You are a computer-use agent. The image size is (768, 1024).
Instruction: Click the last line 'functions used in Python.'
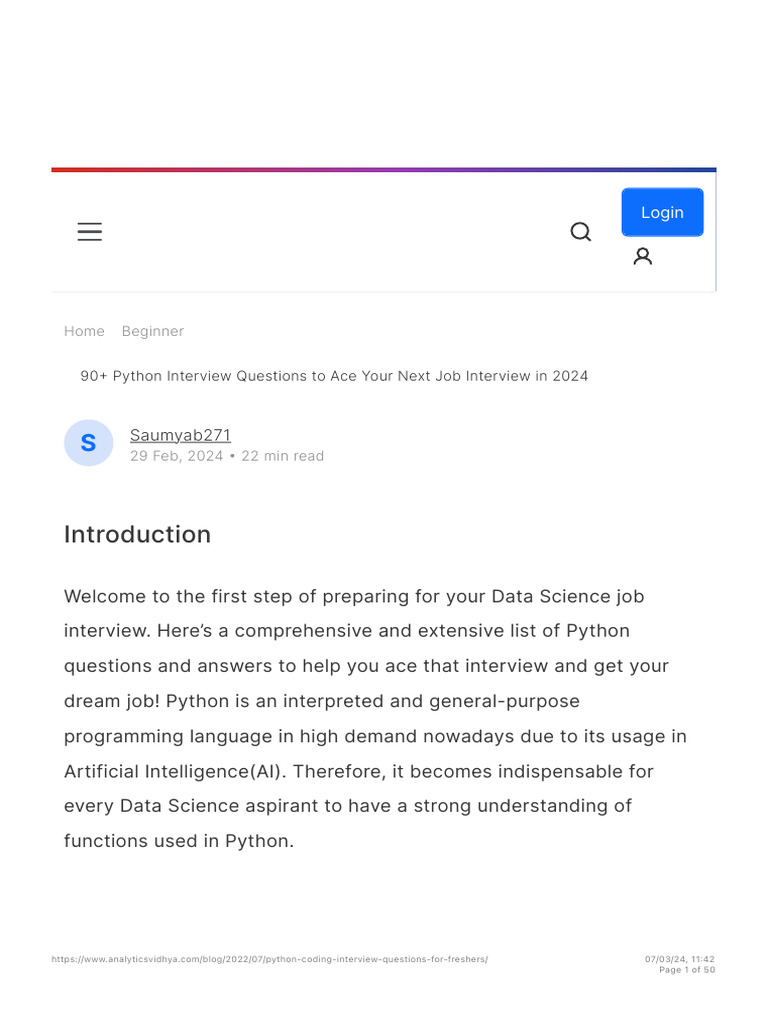pyautogui.click(x=179, y=841)
